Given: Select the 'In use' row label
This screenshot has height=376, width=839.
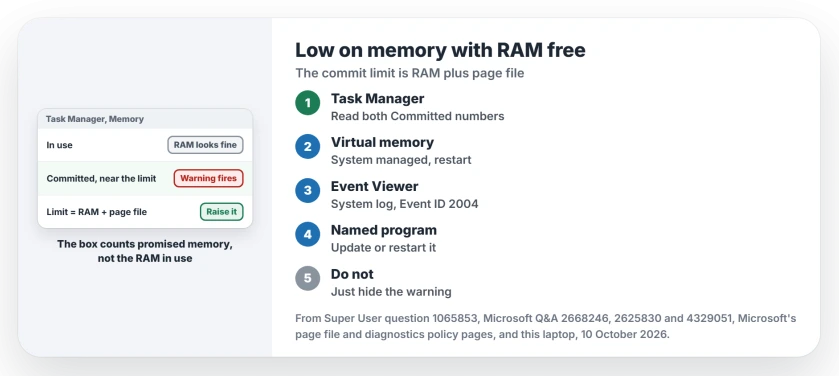Looking at the screenshot, I should 59,145.
